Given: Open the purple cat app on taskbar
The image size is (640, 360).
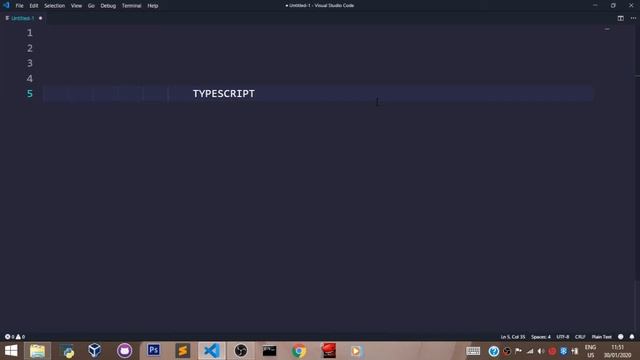Looking at the screenshot, I should 124,351.
